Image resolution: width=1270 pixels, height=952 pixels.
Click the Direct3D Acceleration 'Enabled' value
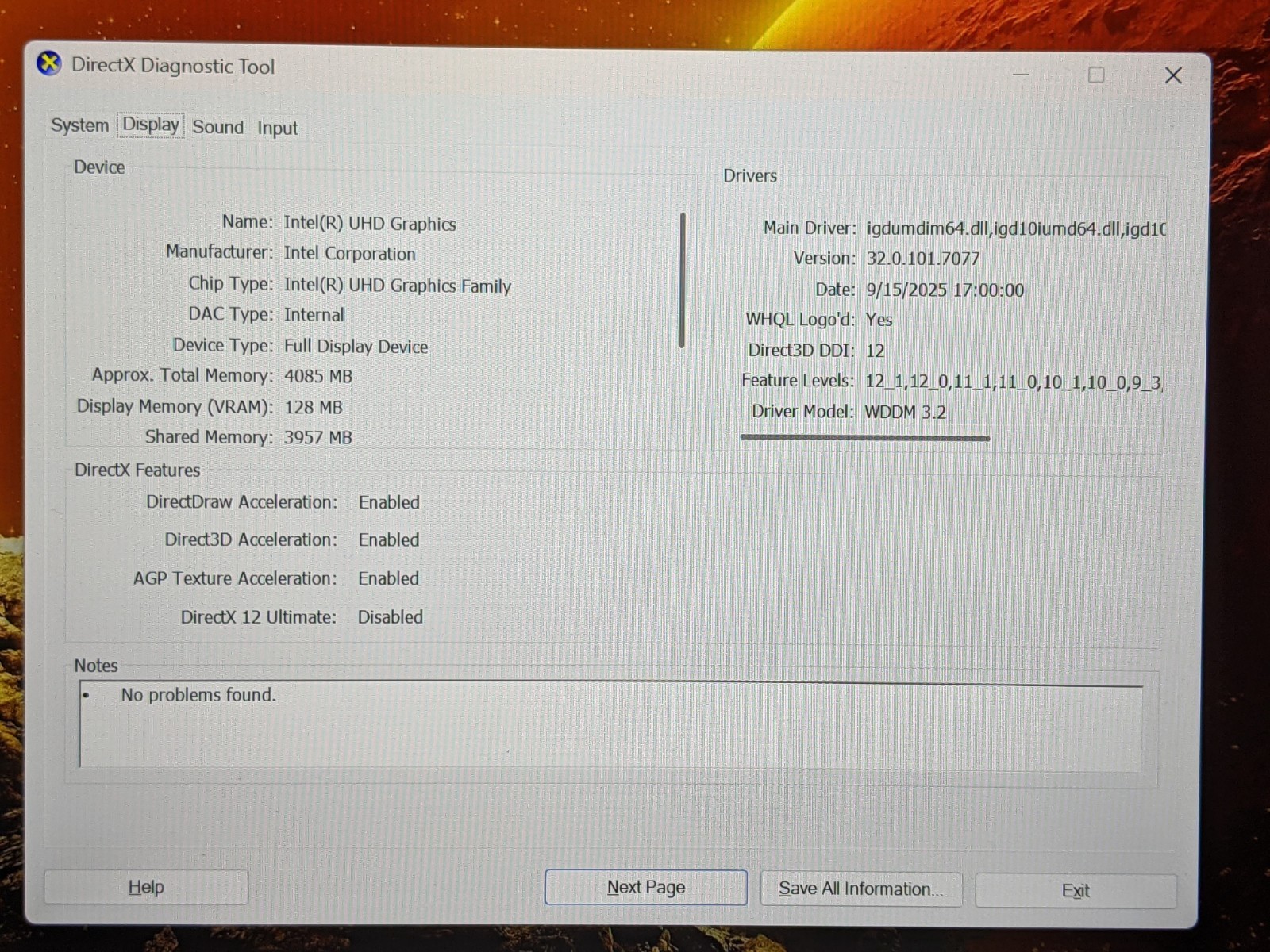click(x=389, y=539)
